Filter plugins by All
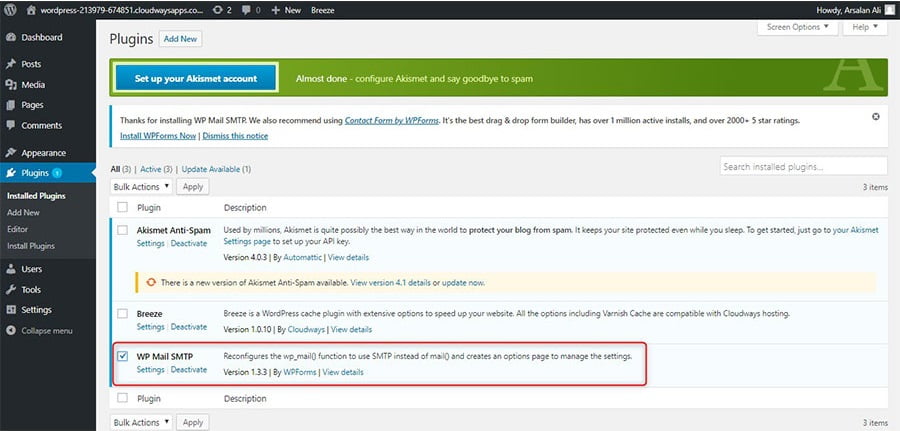 pos(115,169)
